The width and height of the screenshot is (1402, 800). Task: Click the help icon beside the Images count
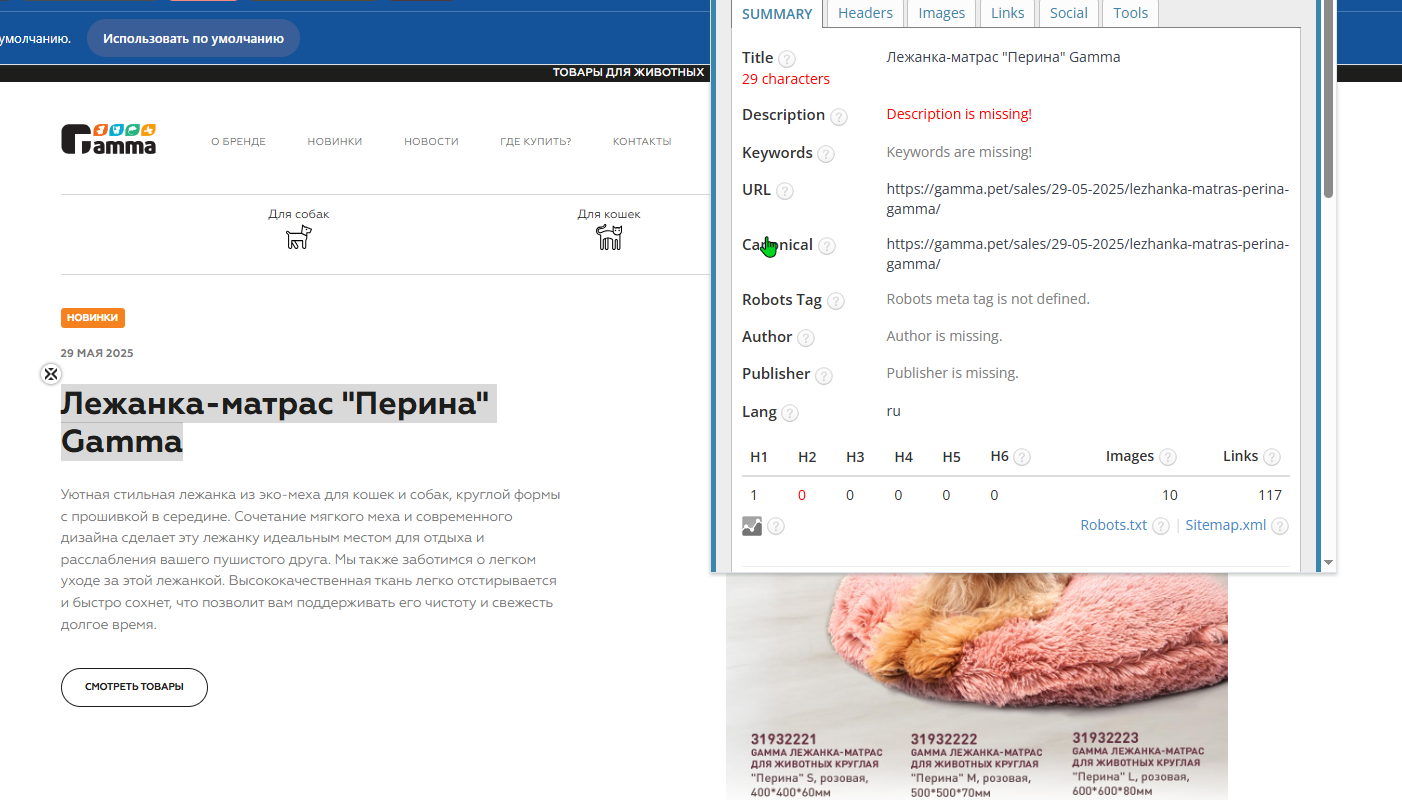point(1167,457)
